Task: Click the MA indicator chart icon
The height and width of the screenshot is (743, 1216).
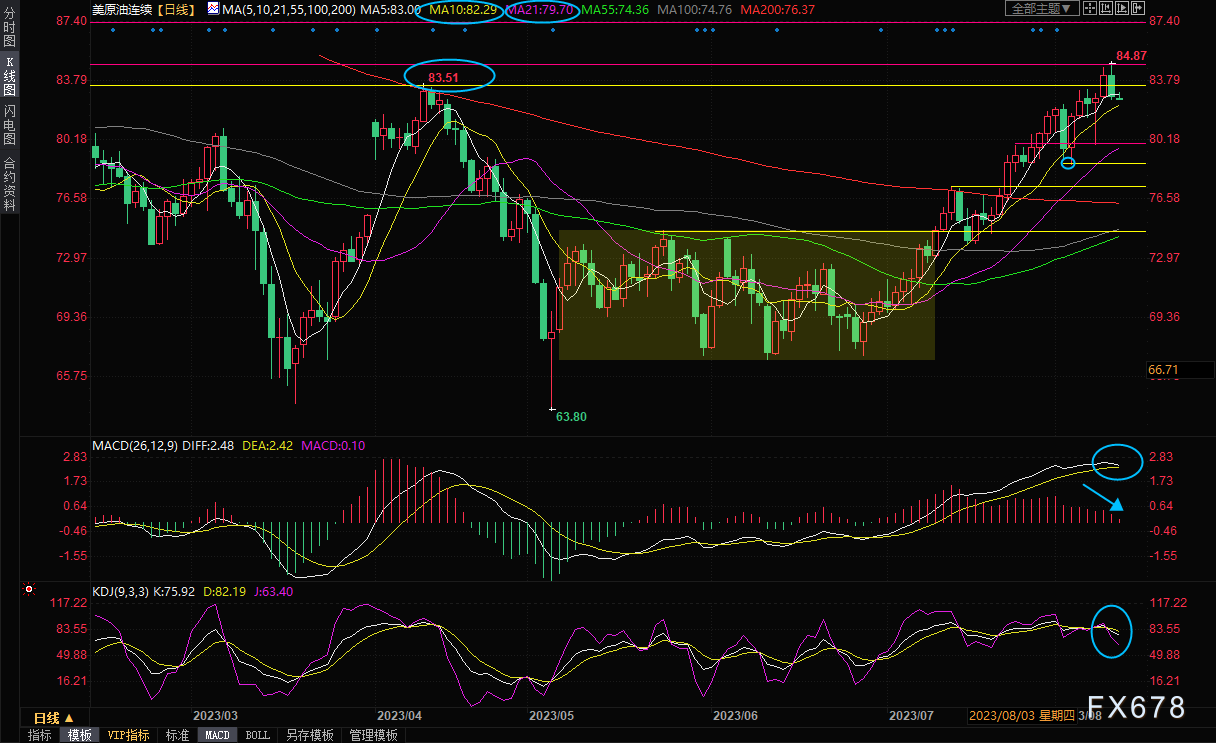Action: [x=214, y=8]
